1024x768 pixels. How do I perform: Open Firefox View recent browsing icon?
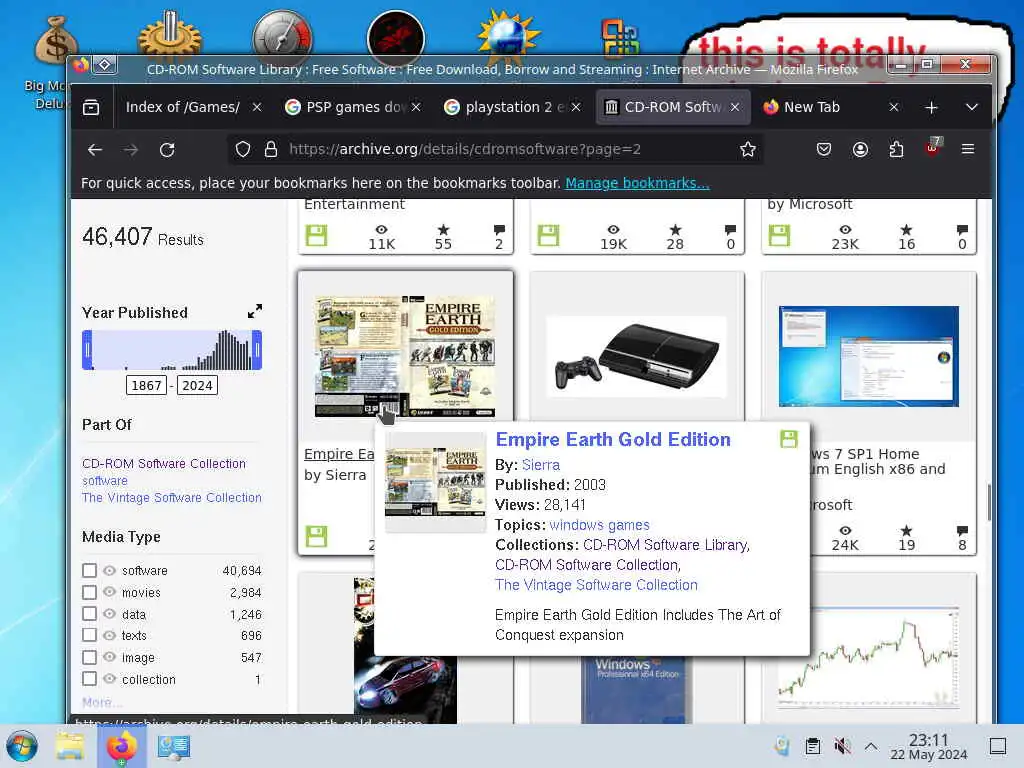tap(91, 107)
